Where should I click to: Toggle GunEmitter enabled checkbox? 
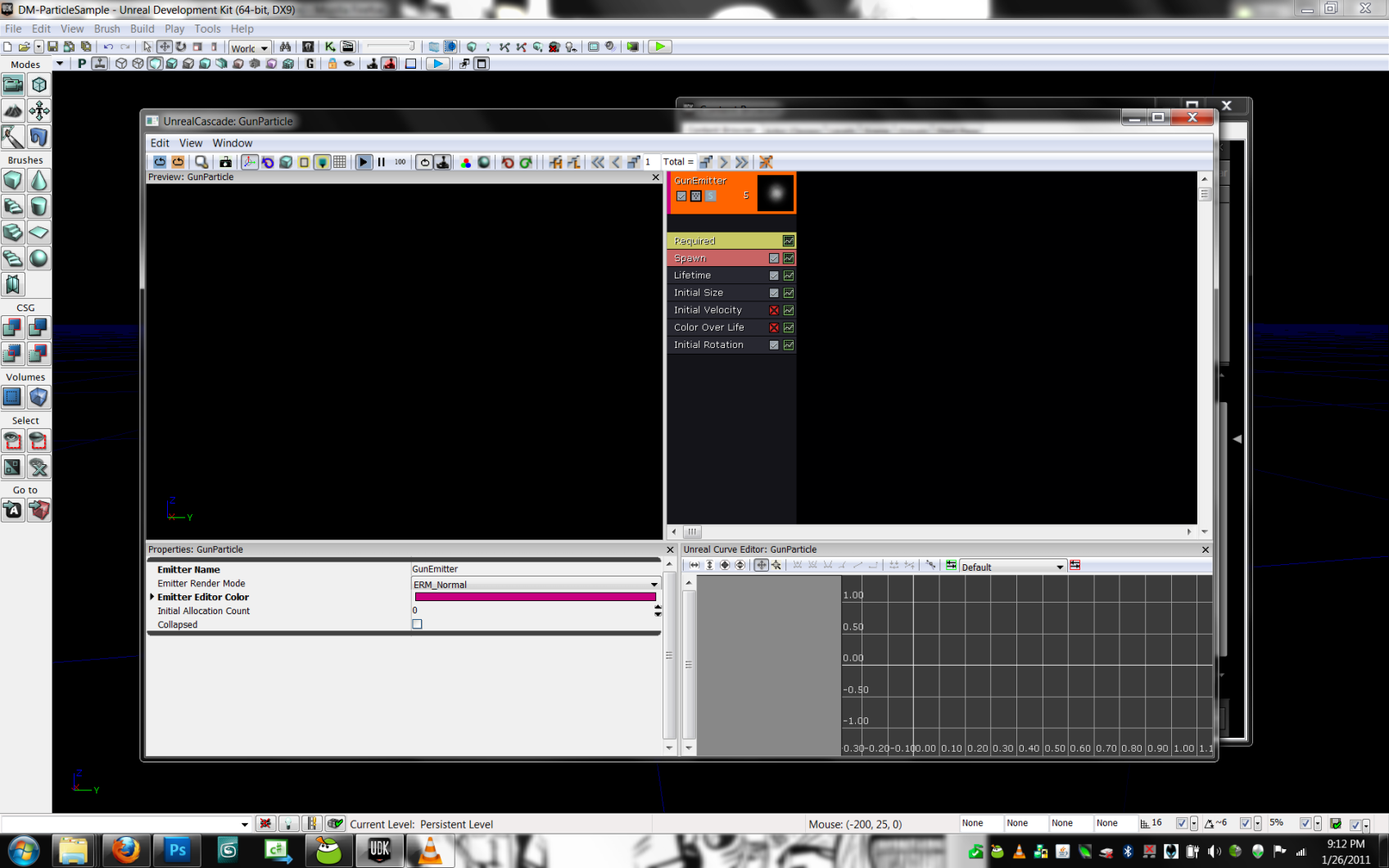(681, 196)
